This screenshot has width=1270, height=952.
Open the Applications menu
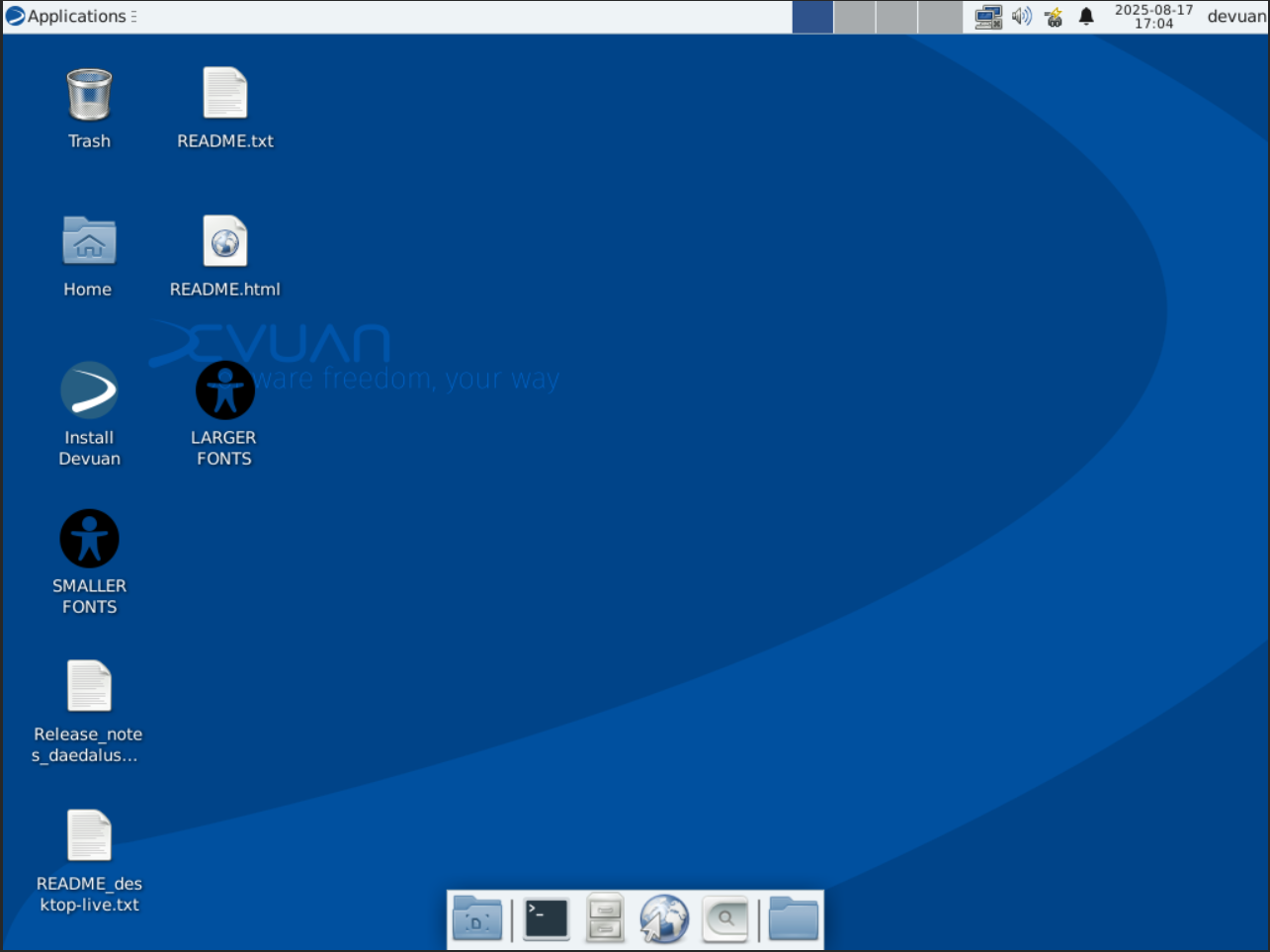click(x=69, y=17)
